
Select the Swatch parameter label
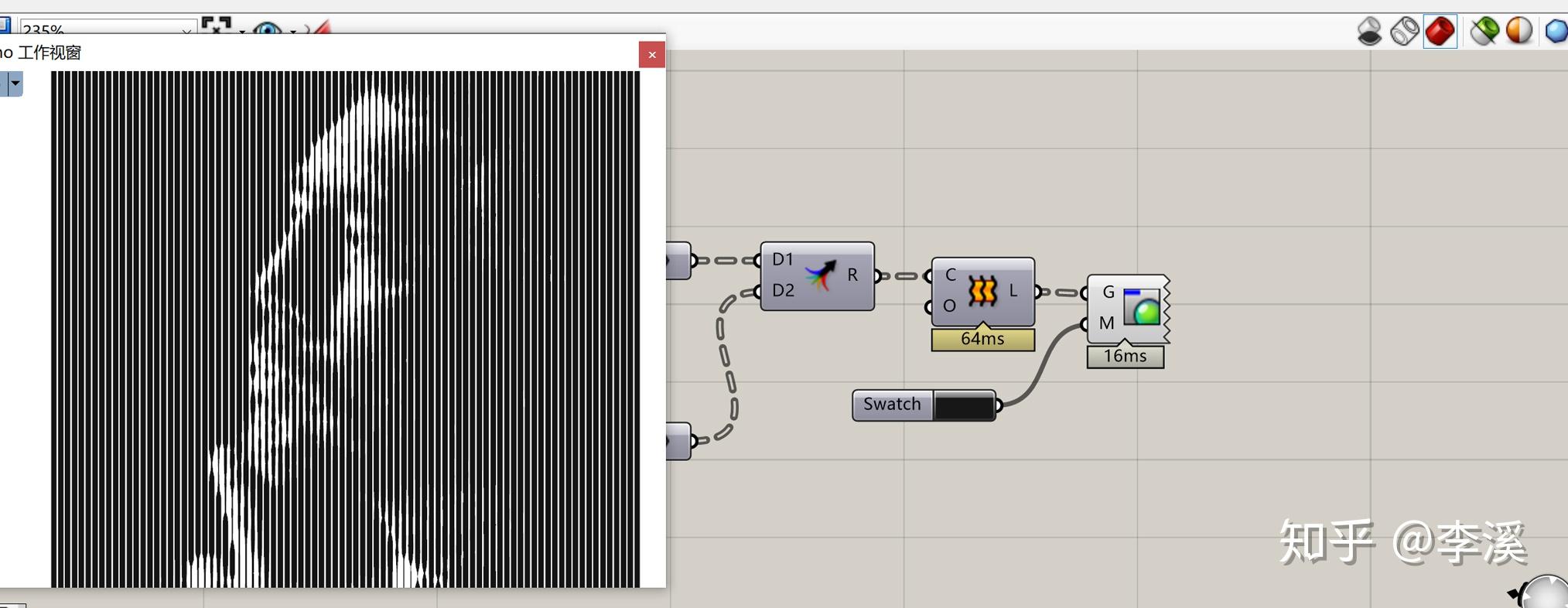click(x=892, y=405)
